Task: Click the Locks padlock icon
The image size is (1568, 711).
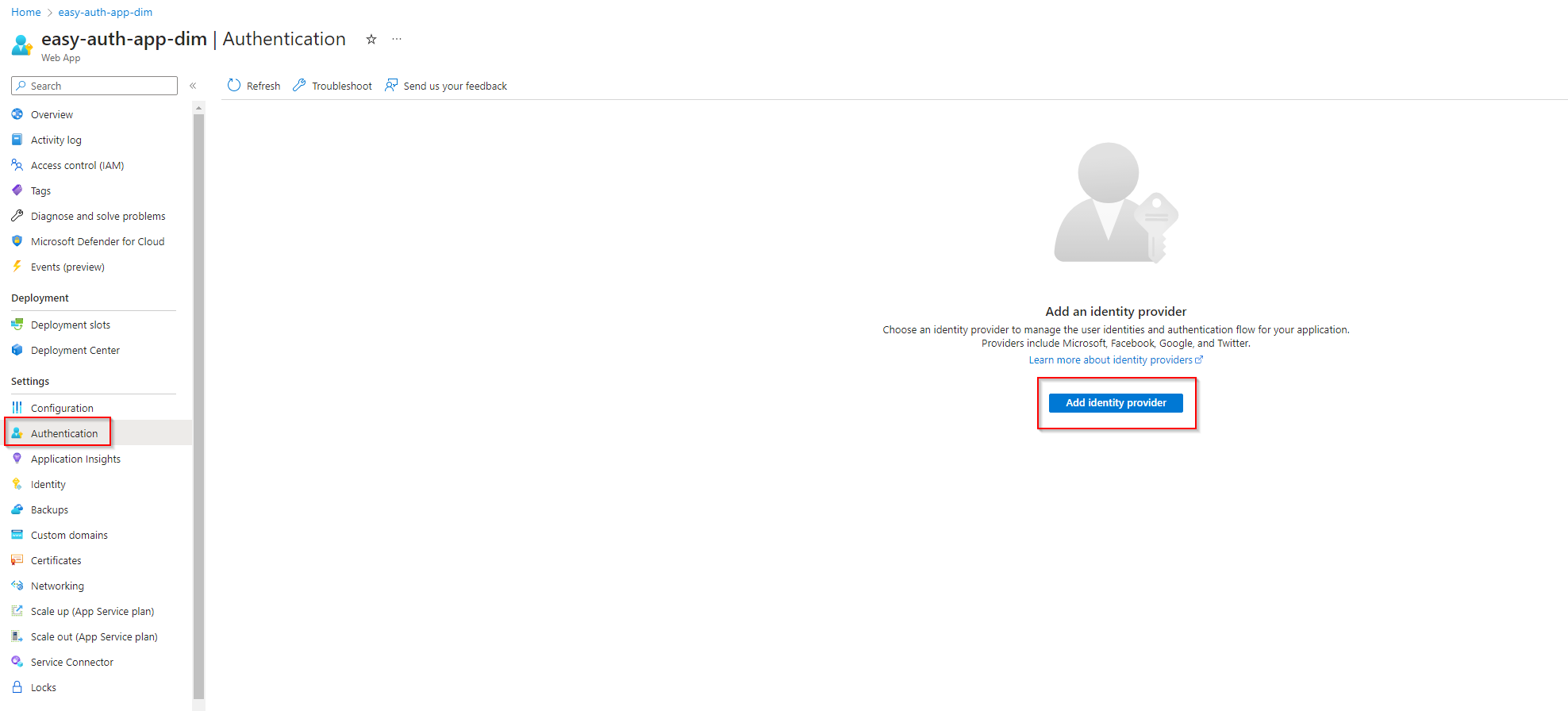Action: tap(17, 687)
